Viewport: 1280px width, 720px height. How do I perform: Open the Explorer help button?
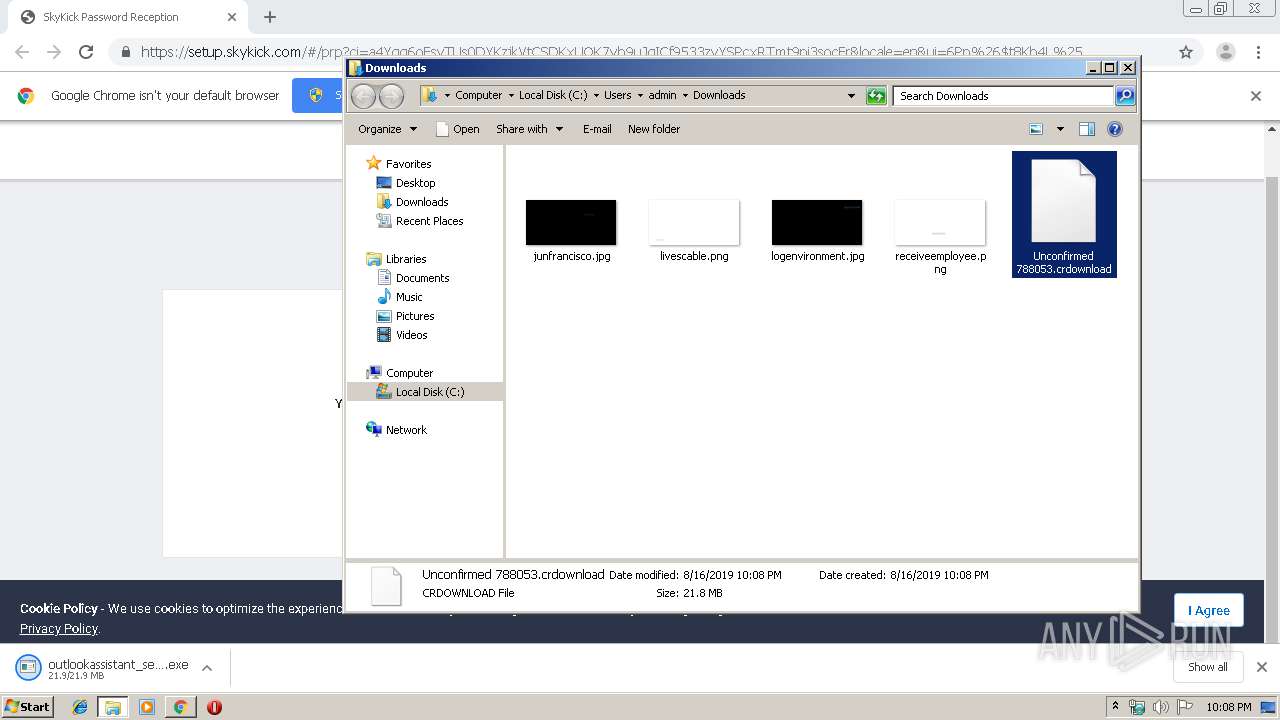click(1115, 129)
